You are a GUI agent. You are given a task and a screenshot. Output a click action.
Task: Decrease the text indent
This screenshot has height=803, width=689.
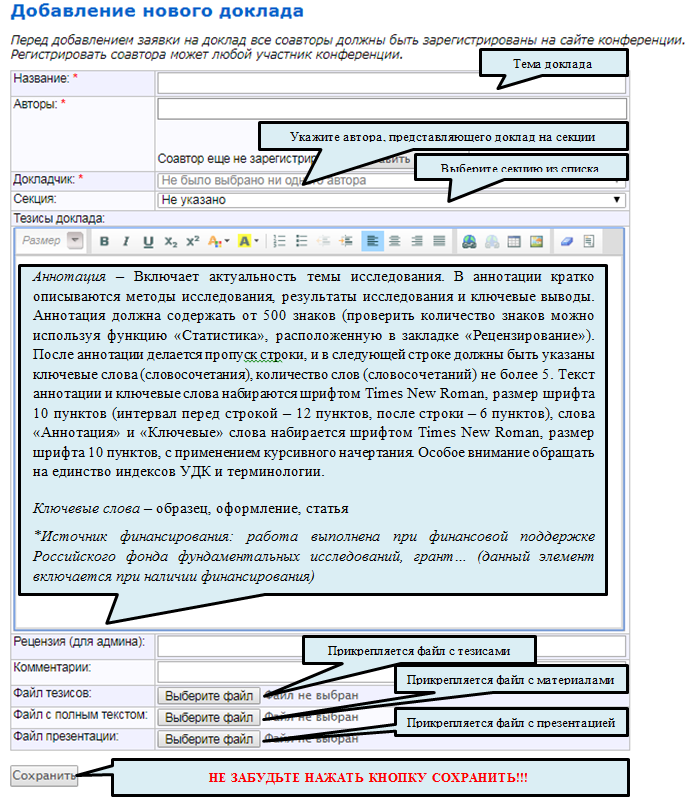tap(324, 241)
